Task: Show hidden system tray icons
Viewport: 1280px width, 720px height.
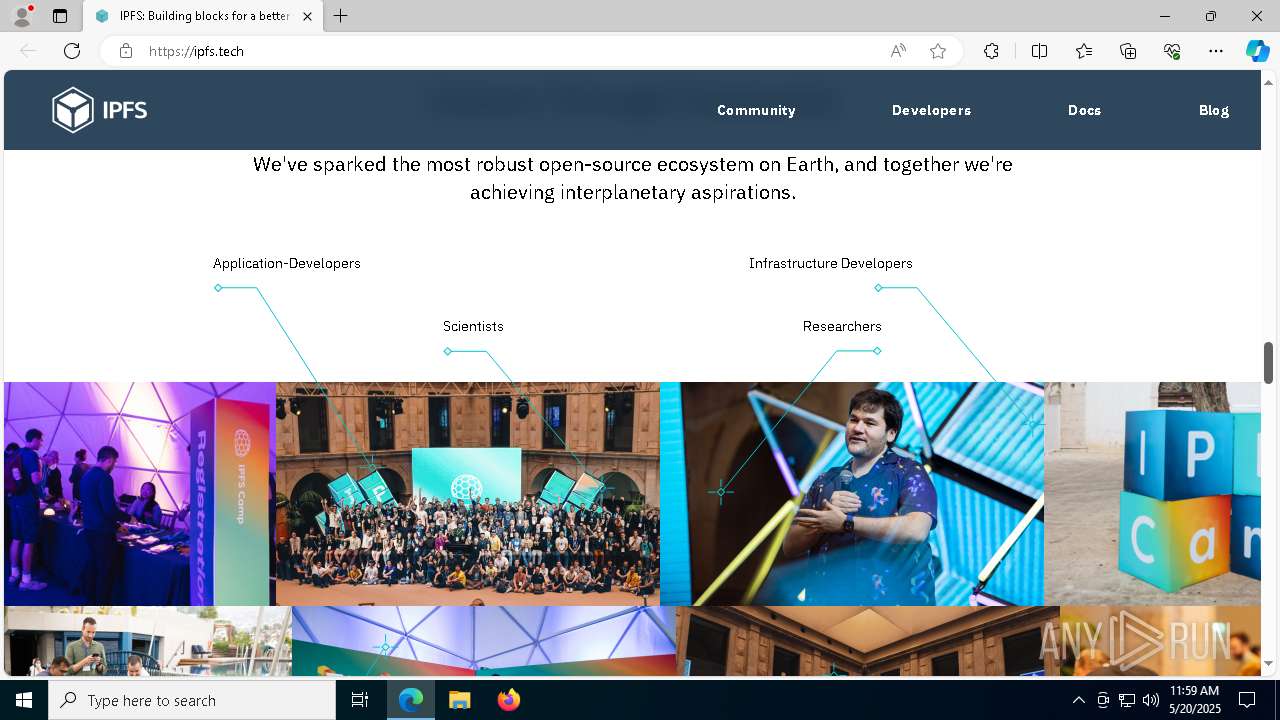Action: [x=1078, y=700]
